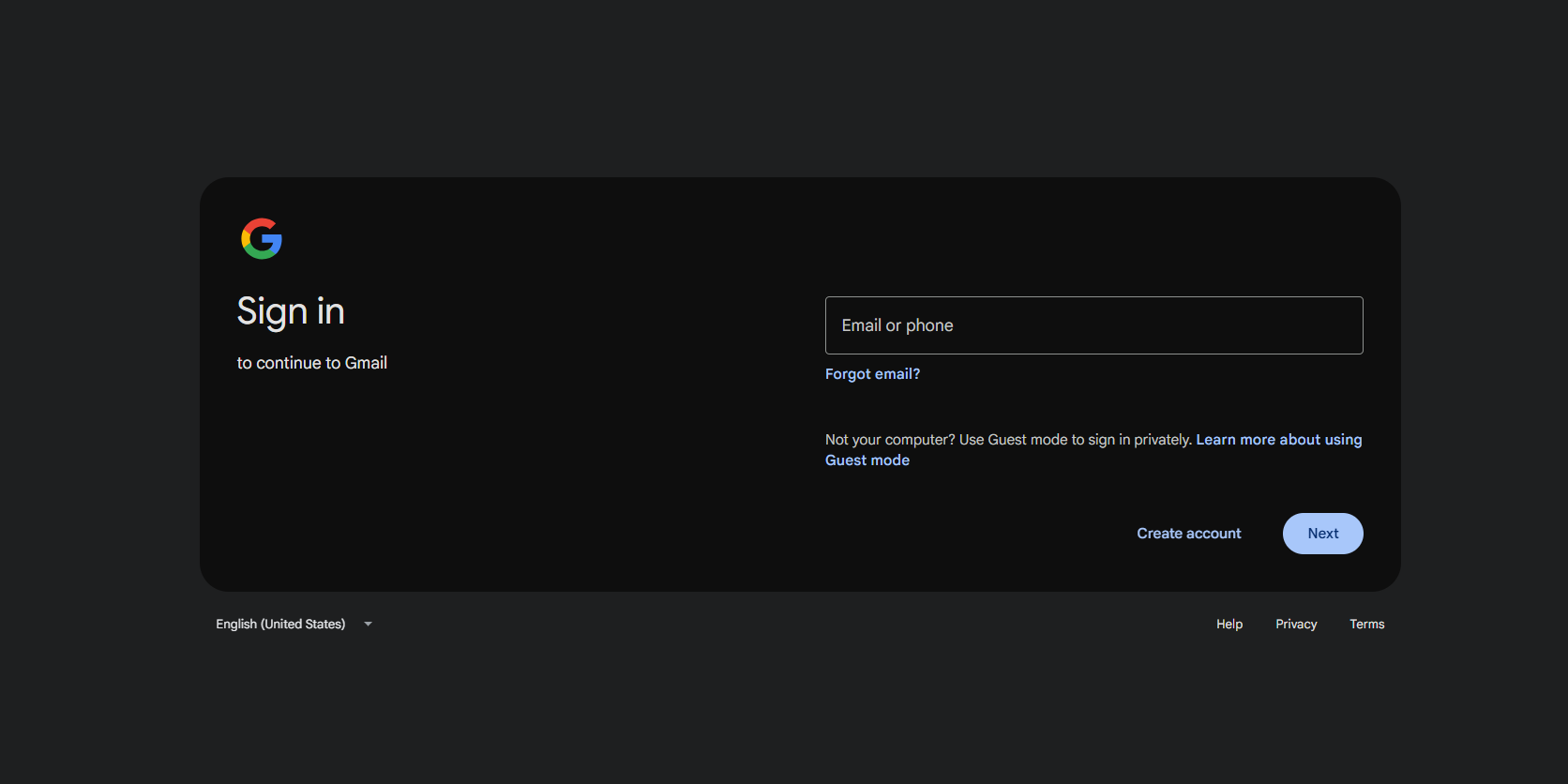Open the Help link in footer
The width and height of the screenshot is (1568, 784).
[1229, 625]
